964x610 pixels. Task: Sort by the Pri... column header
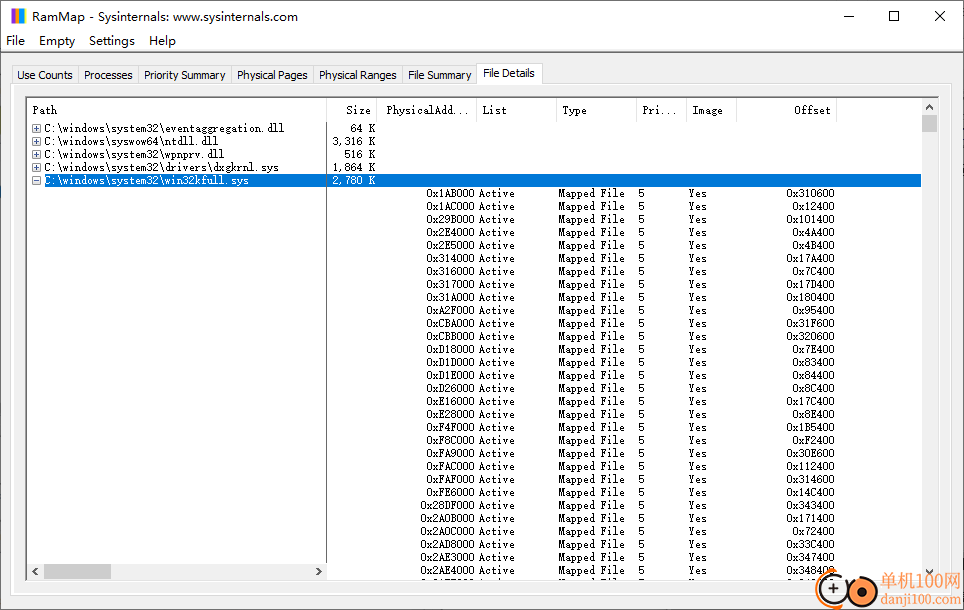(662, 110)
